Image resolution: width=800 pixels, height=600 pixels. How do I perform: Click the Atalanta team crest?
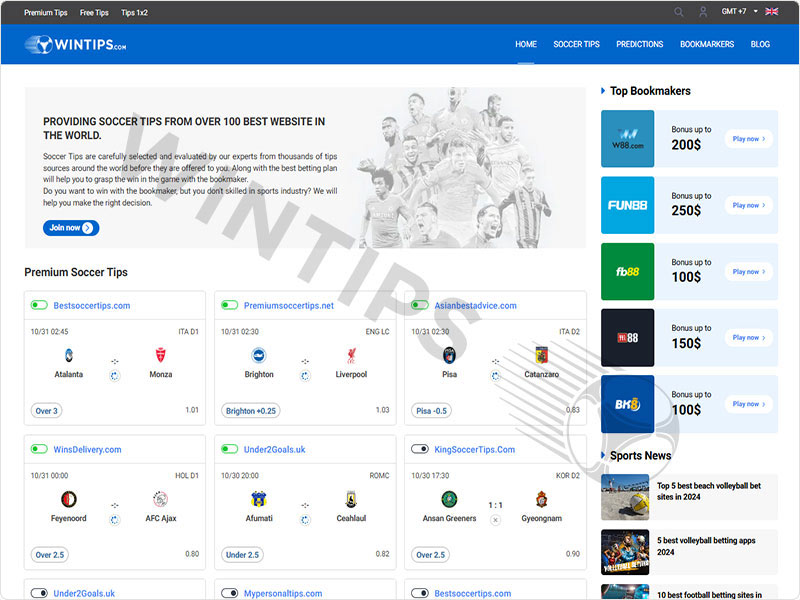68,355
